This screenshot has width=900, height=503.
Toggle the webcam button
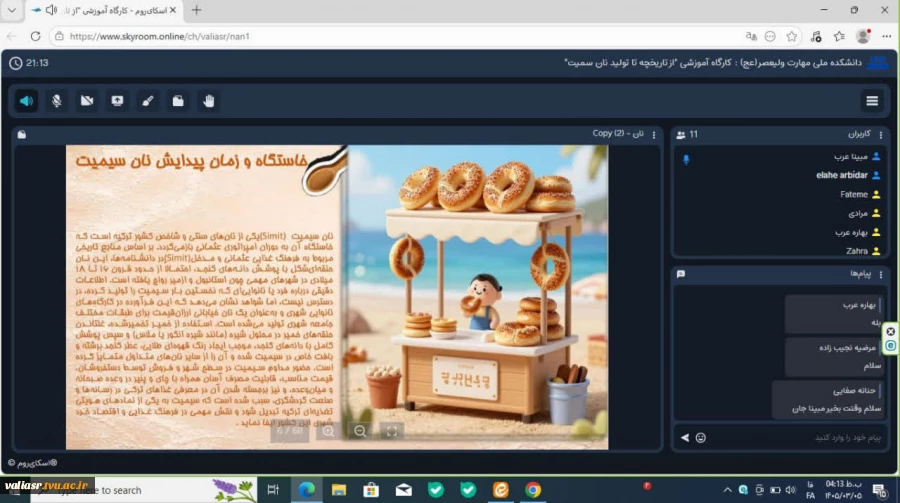tap(87, 101)
